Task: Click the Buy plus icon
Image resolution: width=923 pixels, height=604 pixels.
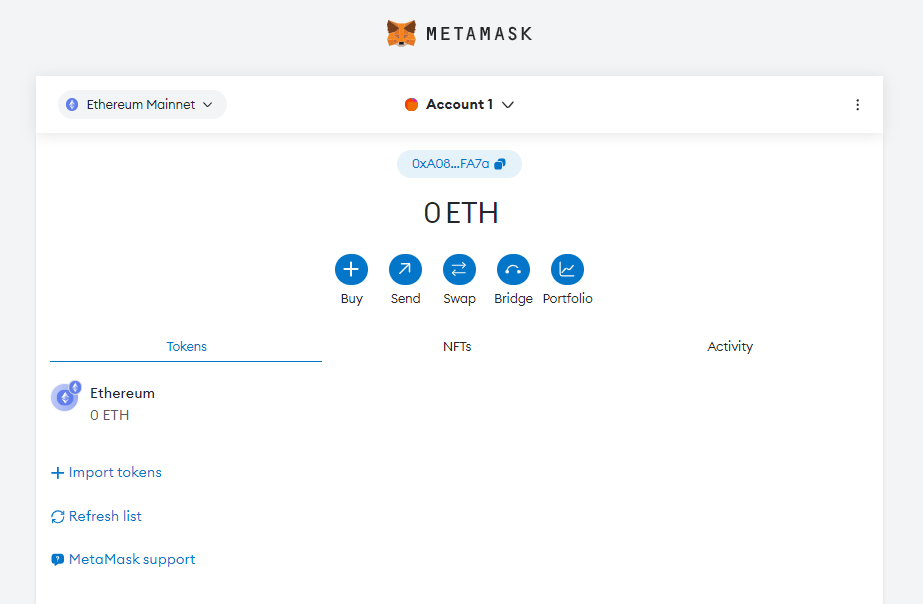Action: coord(351,269)
